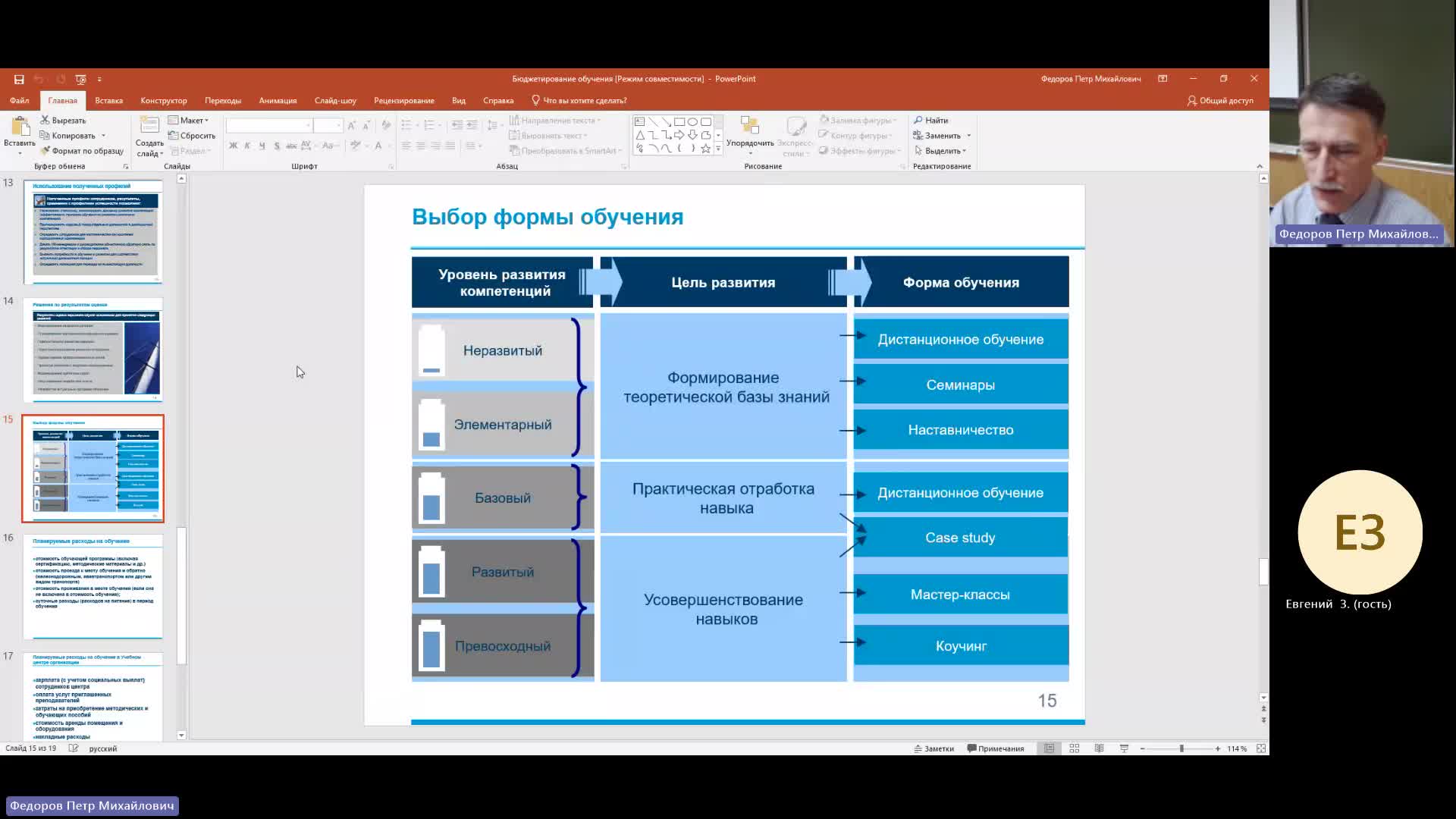Screen dimensions: 1456x819
Task: Switch to the Вставка tab
Action: pyautogui.click(x=108, y=100)
